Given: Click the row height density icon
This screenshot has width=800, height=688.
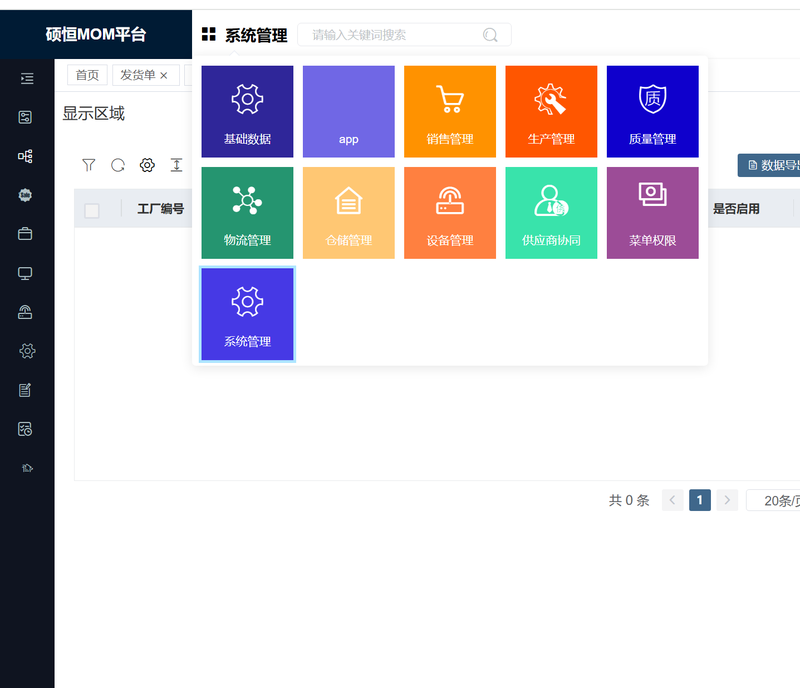Looking at the screenshot, I should coord(177,165).
